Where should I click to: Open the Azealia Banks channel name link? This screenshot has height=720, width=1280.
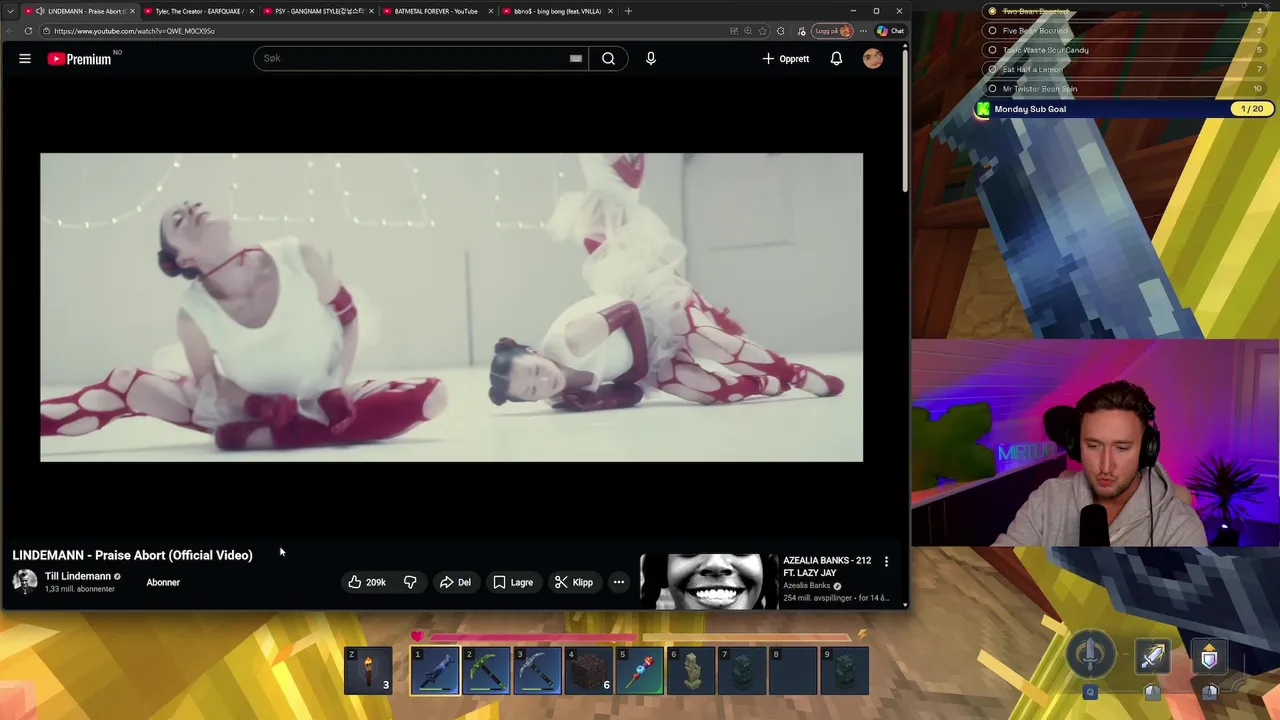(x=807, y=586)
